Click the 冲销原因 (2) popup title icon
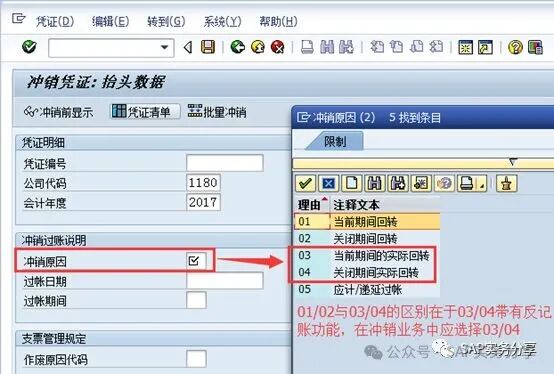The height and width of the screenshot is (374, 554). pyautogui.click(x=303, y=117)
